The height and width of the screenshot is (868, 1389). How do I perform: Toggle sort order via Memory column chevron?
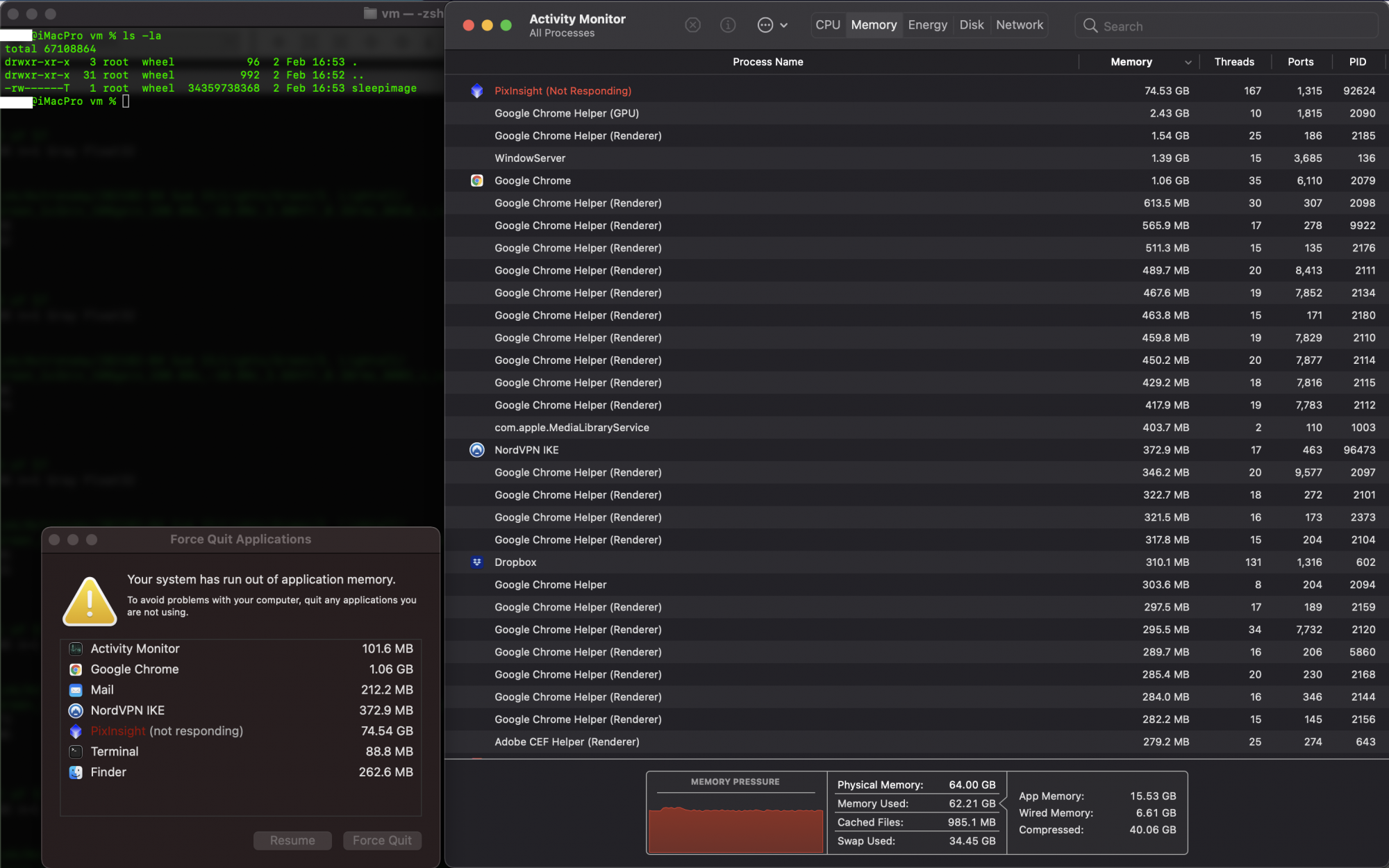coord(1188,62)
